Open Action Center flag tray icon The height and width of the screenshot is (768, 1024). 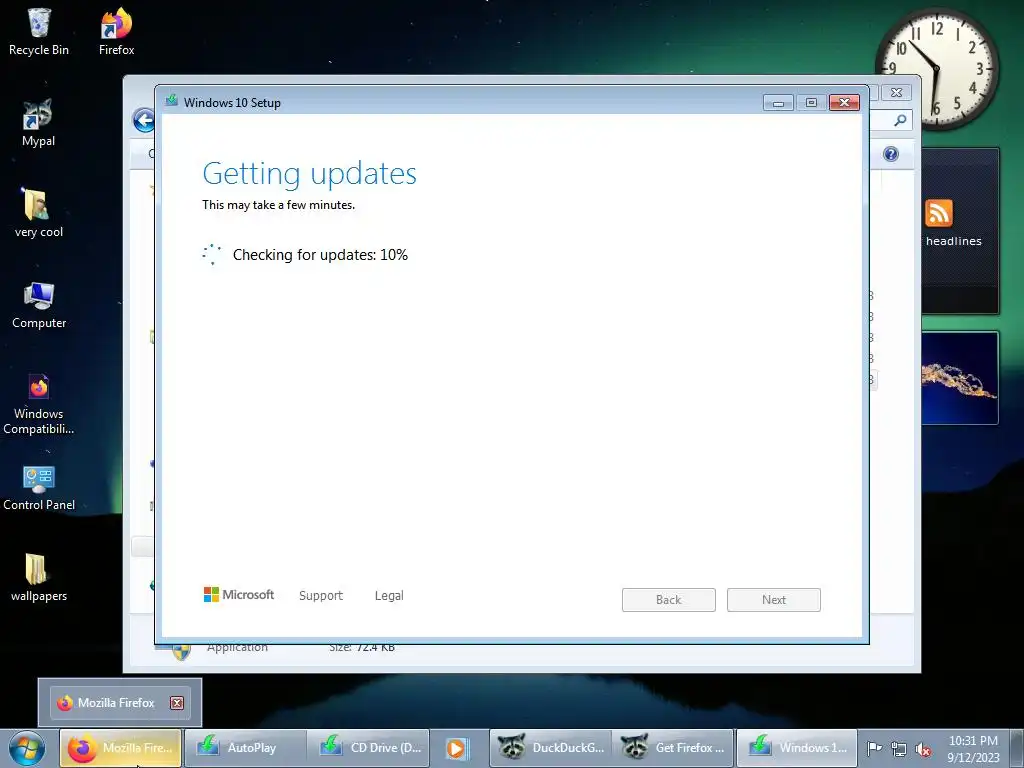(874, 748)
